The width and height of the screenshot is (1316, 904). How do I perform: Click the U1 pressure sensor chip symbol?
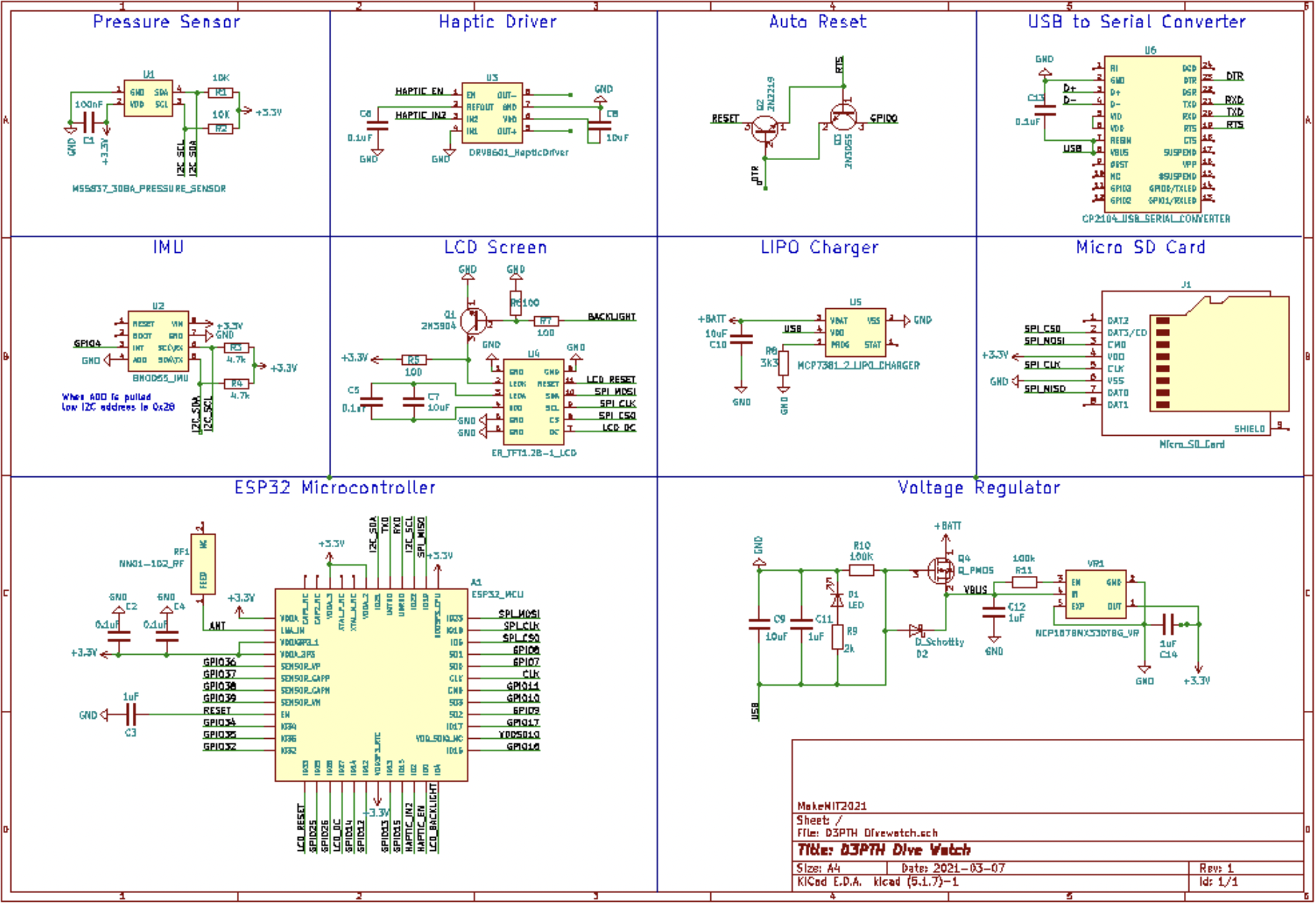pyautogui.click(x=148, y=99)
